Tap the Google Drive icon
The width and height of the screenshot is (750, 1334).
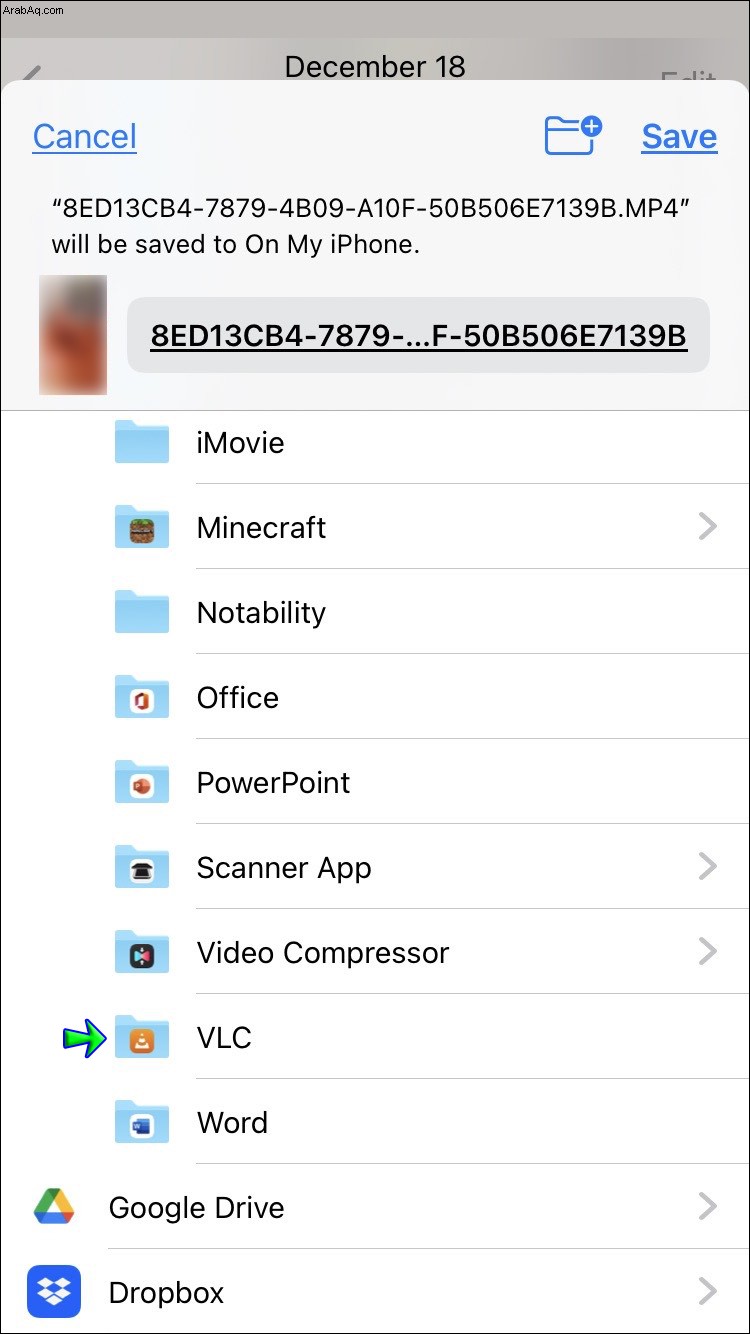54,1207
